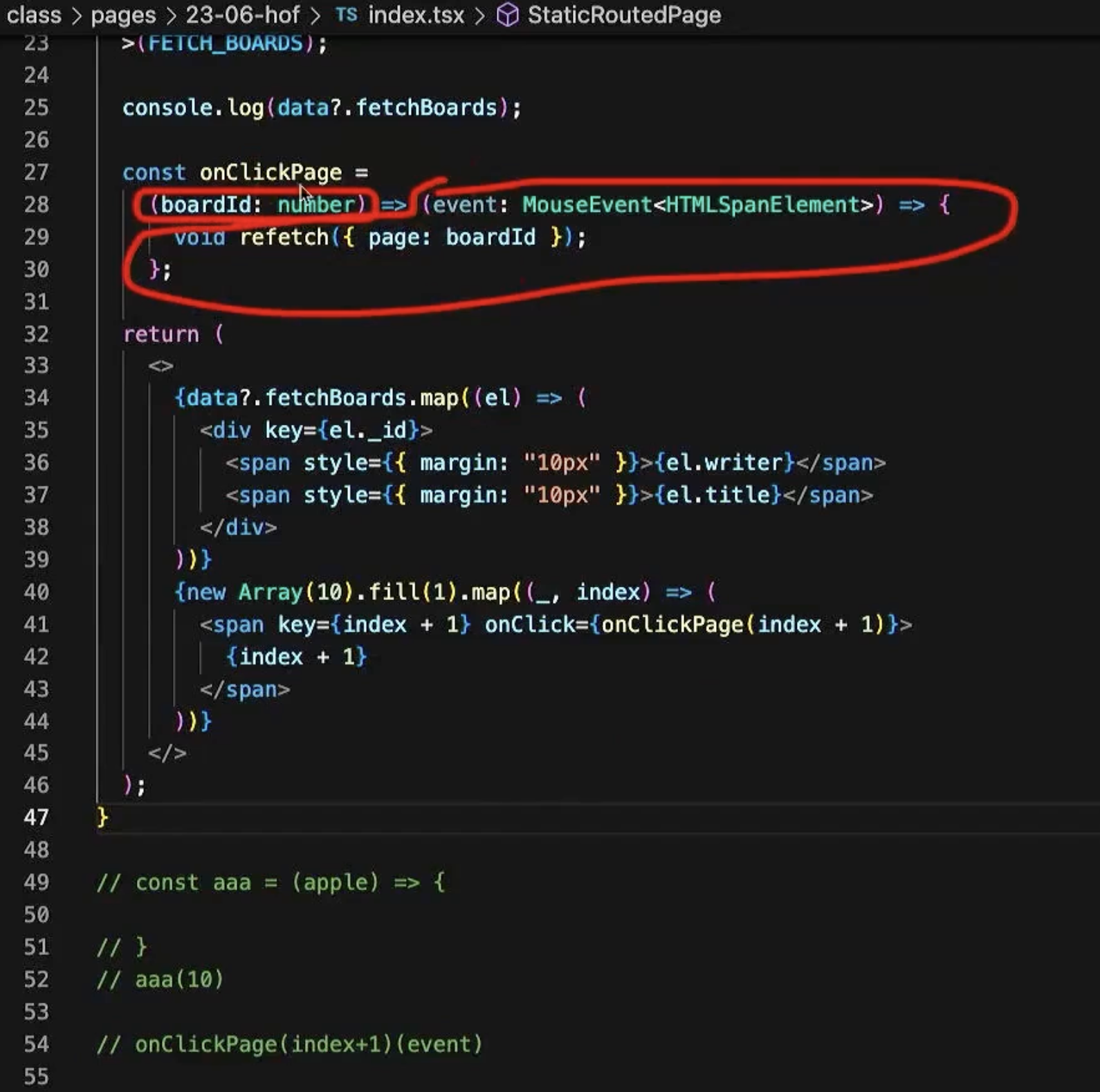Click 'void' keyword on line 29

click(199, 237)
